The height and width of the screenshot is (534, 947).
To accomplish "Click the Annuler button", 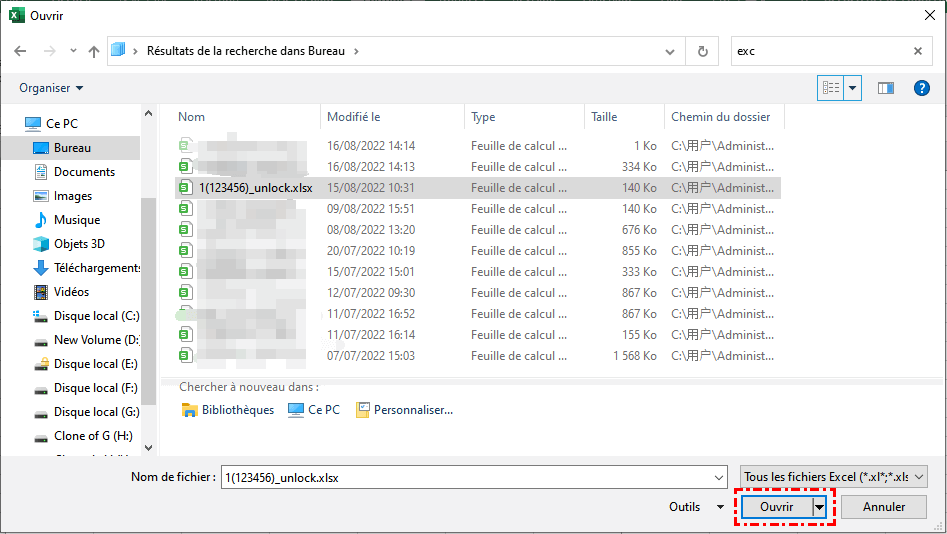I will click(884, 507).
